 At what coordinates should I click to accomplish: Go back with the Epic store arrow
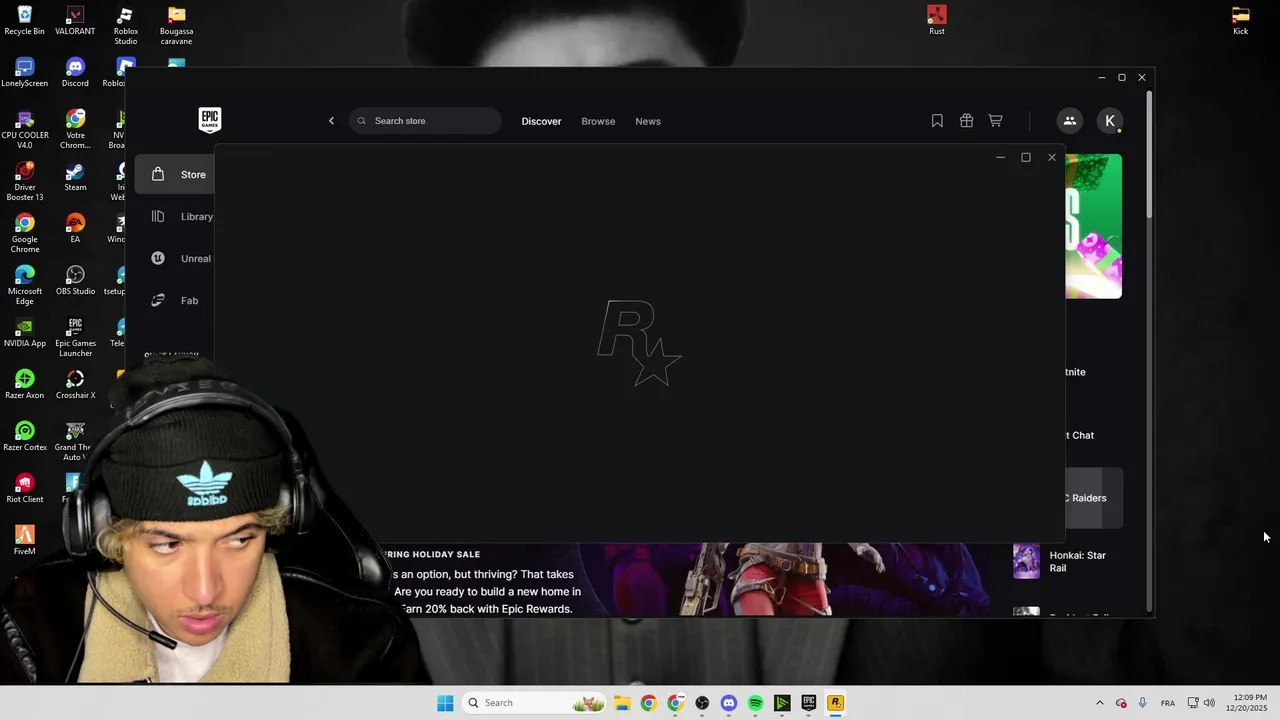(x=331, y=121)
